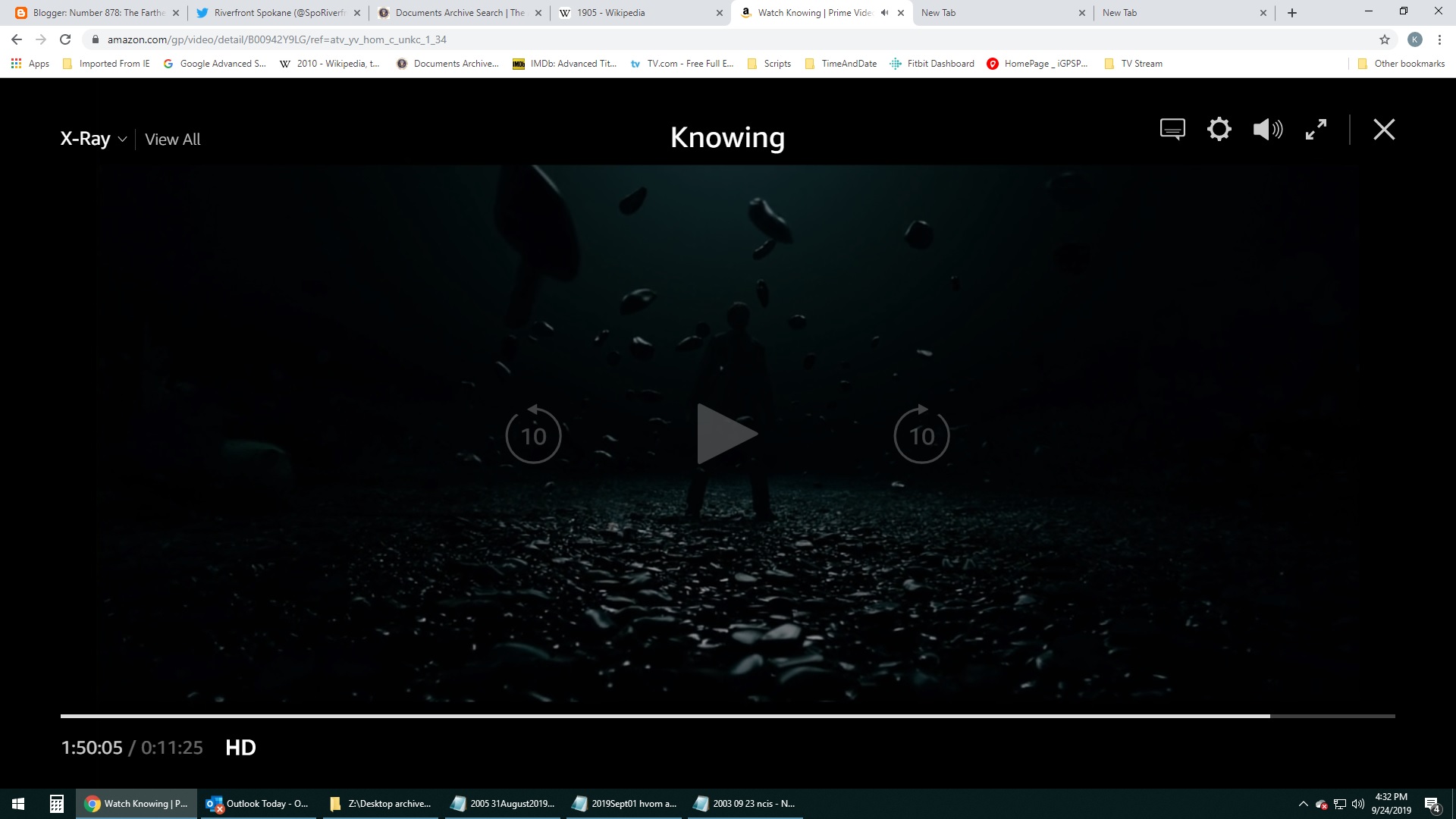This screenshot has height=819, width=1456.
Task: Bookmark this page with the star icon
Action: coord(1385,39)
